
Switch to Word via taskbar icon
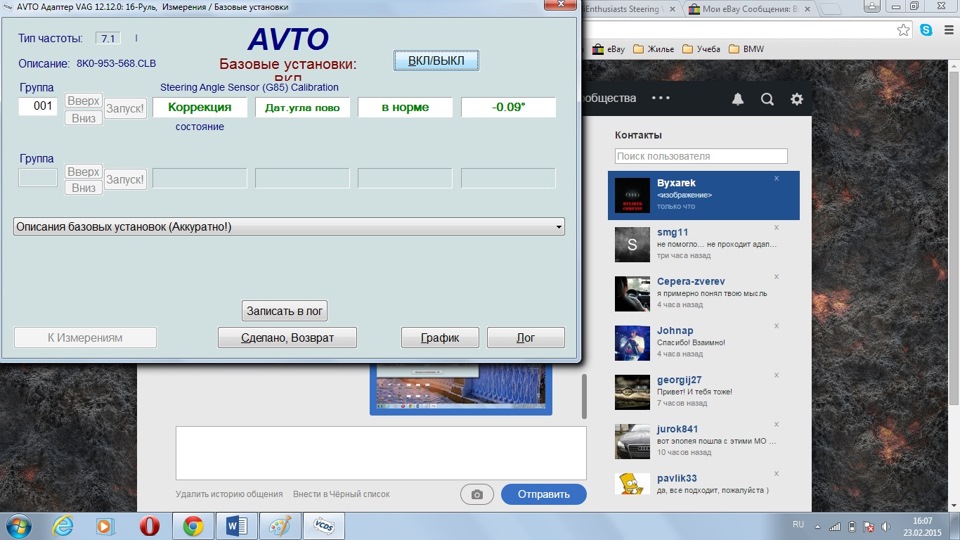(x=236, y=526)
